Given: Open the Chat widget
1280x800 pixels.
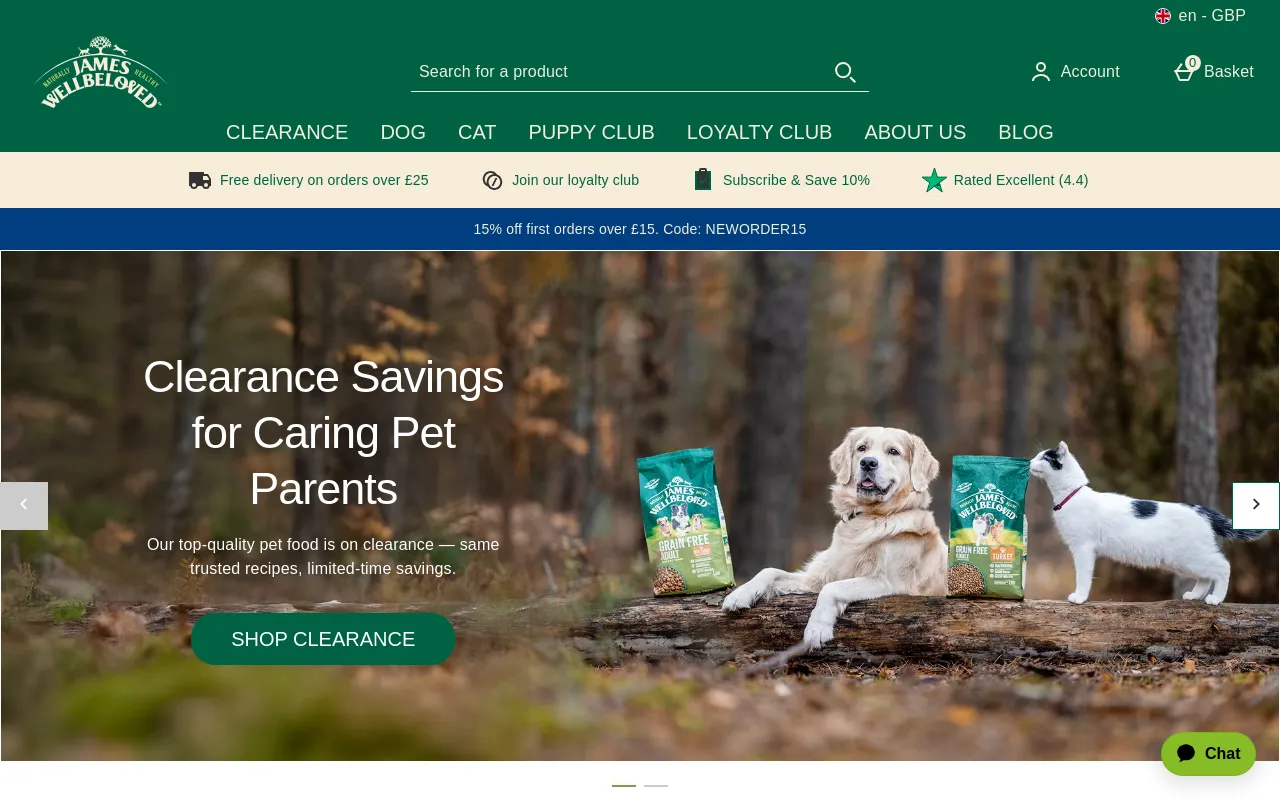Looking at the screenshot, I should (1208, 753).
